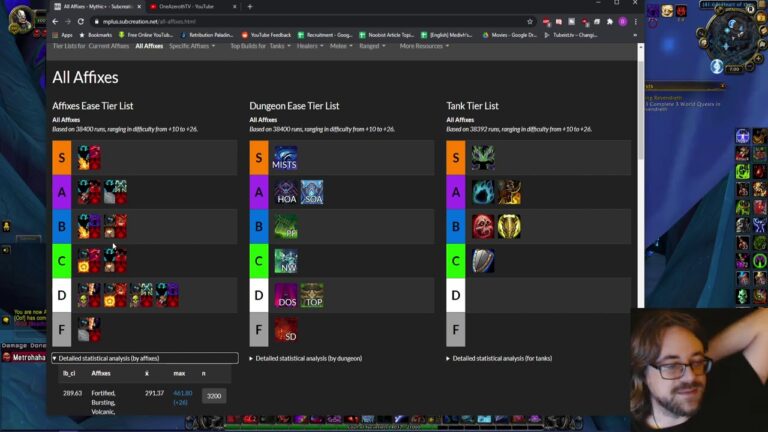The width and height of the screenshot is (768, 432).
Task: Open the SD dungeon icon in F tier
Action: point(286,329)
